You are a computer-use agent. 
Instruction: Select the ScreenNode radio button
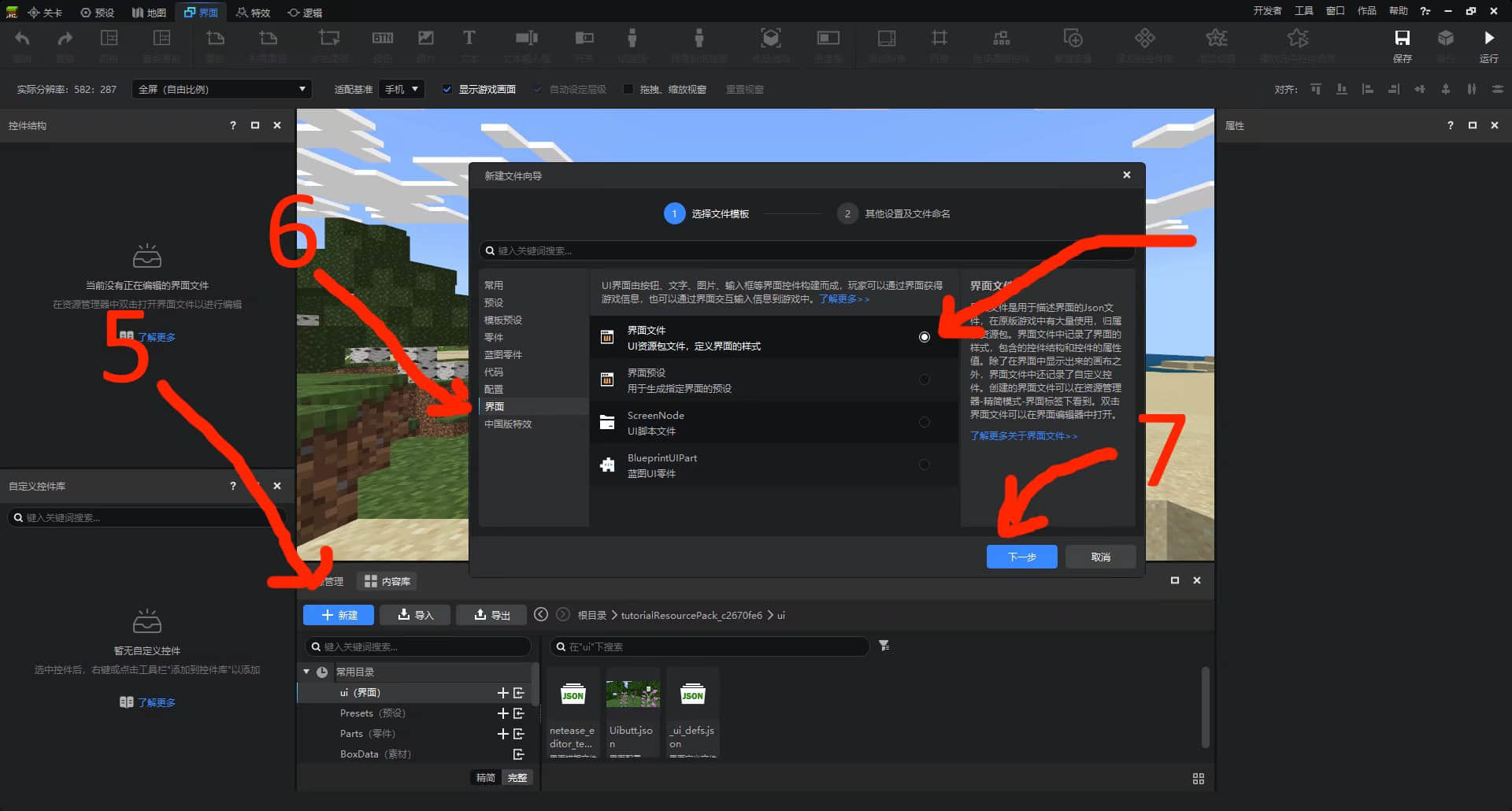(x=925, y=422)
